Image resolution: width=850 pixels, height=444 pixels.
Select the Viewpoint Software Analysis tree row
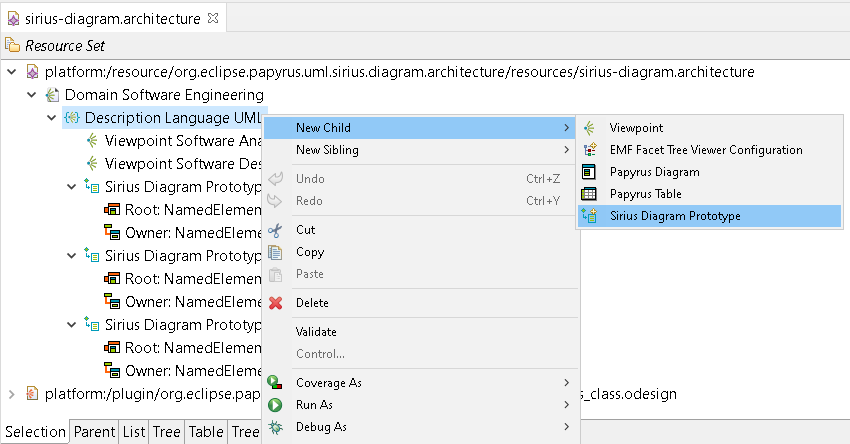coord(173,140)
